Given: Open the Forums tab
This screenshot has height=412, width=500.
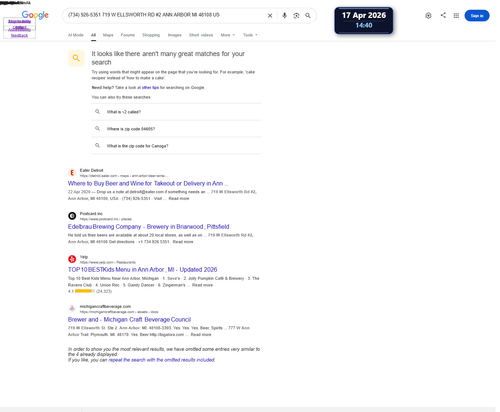Looking at the screenshot, I should (x=128, y=35).
